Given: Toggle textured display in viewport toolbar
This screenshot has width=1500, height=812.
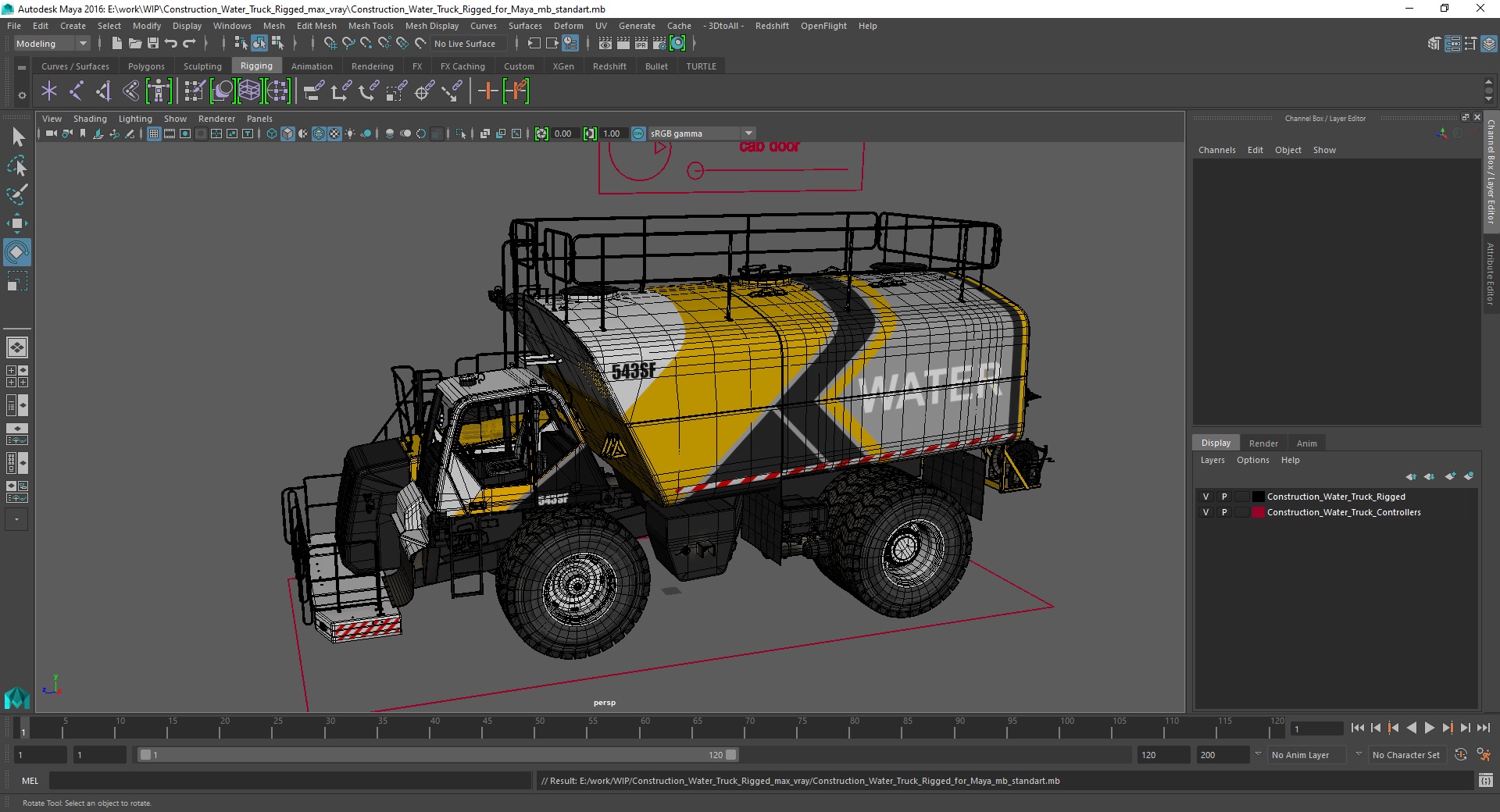Looking at the screenshot, I should 334,134.
